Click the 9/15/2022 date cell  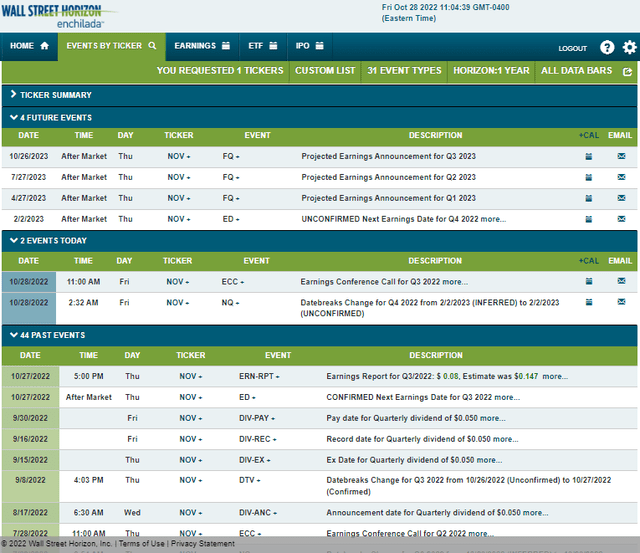coord(30,460)
